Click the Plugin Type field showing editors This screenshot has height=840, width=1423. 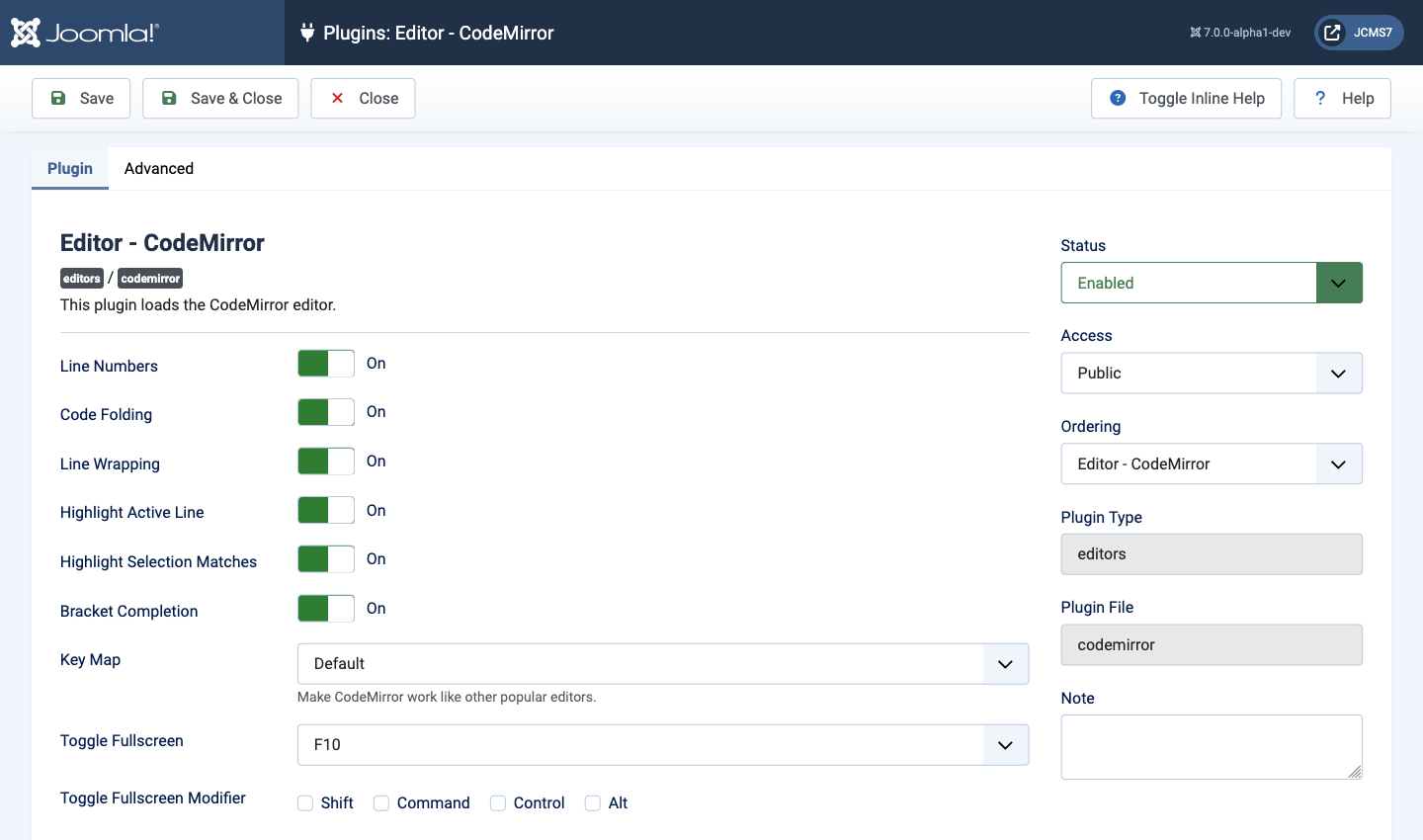coord(1212,554)
